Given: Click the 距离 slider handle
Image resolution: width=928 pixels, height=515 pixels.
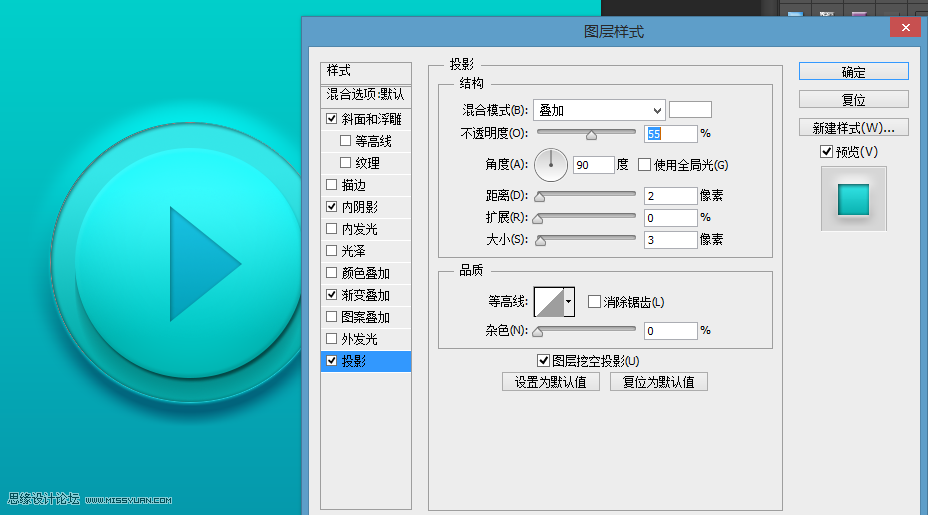Looking at the screenshot, I should tap(540, 197).
